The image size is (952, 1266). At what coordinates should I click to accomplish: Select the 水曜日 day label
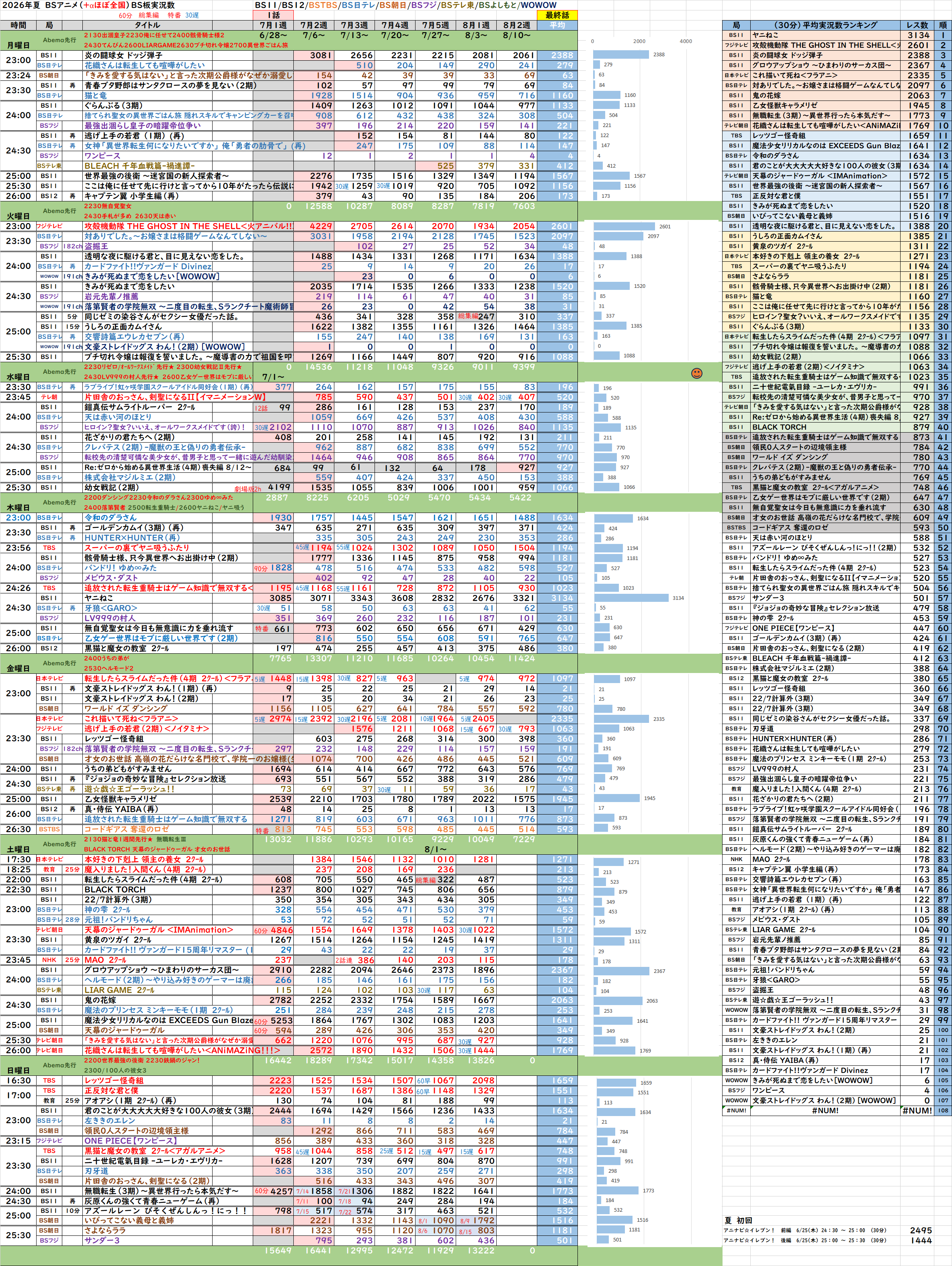coord(18,377)
